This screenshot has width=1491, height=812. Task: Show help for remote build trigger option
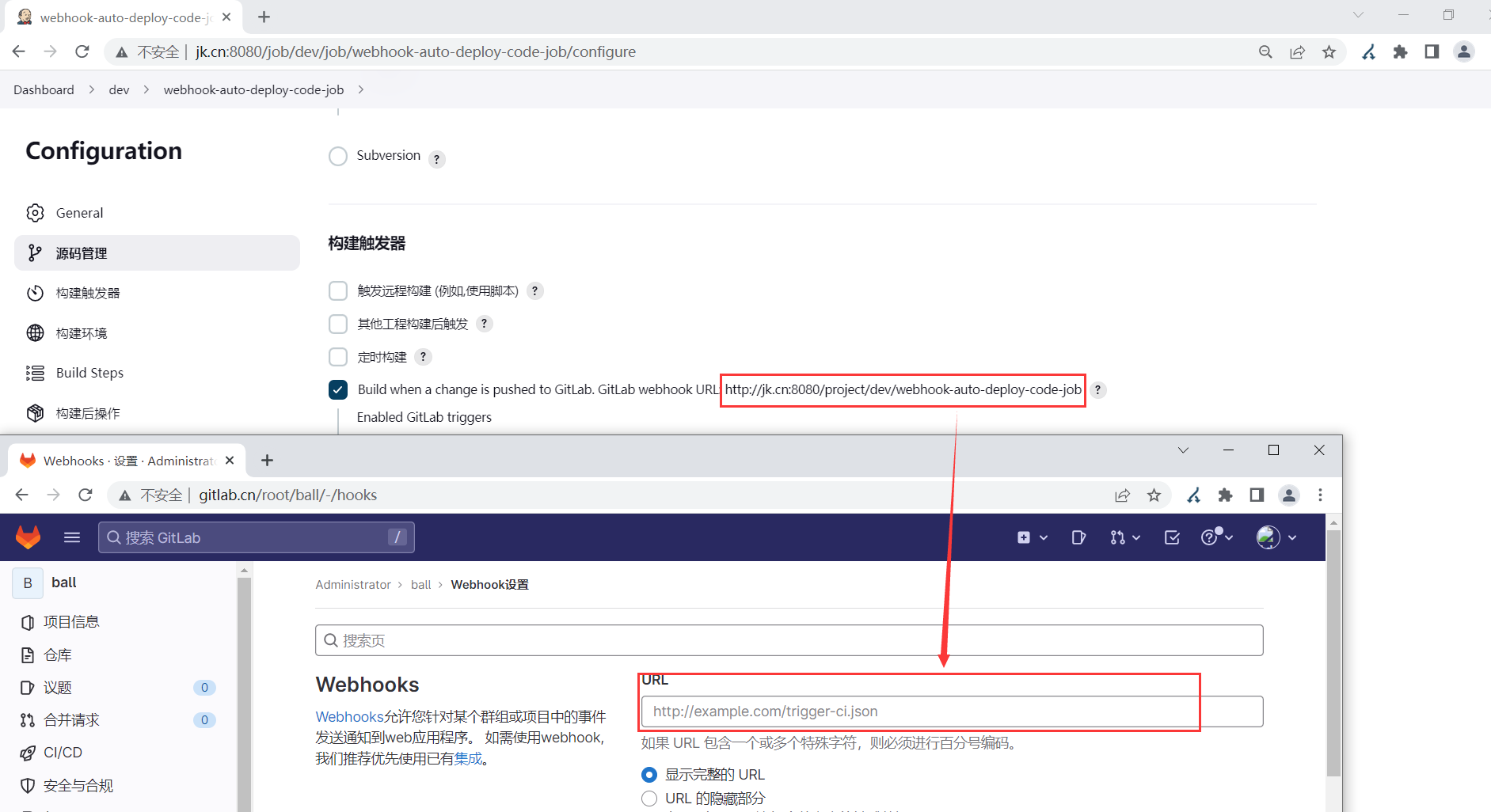point(535,291)
